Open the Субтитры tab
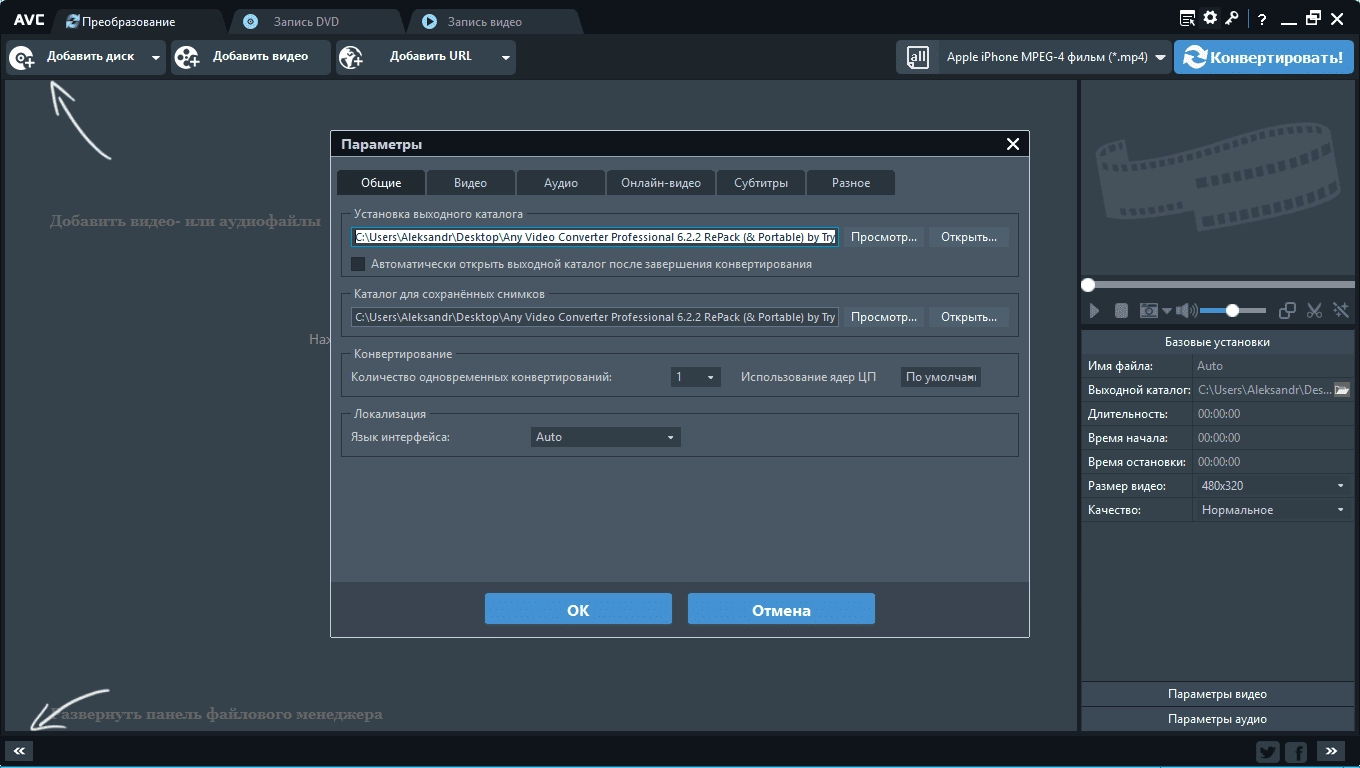Image resolution: width=1360 pixels, height=768 pixels. click(x=761, y=183)
